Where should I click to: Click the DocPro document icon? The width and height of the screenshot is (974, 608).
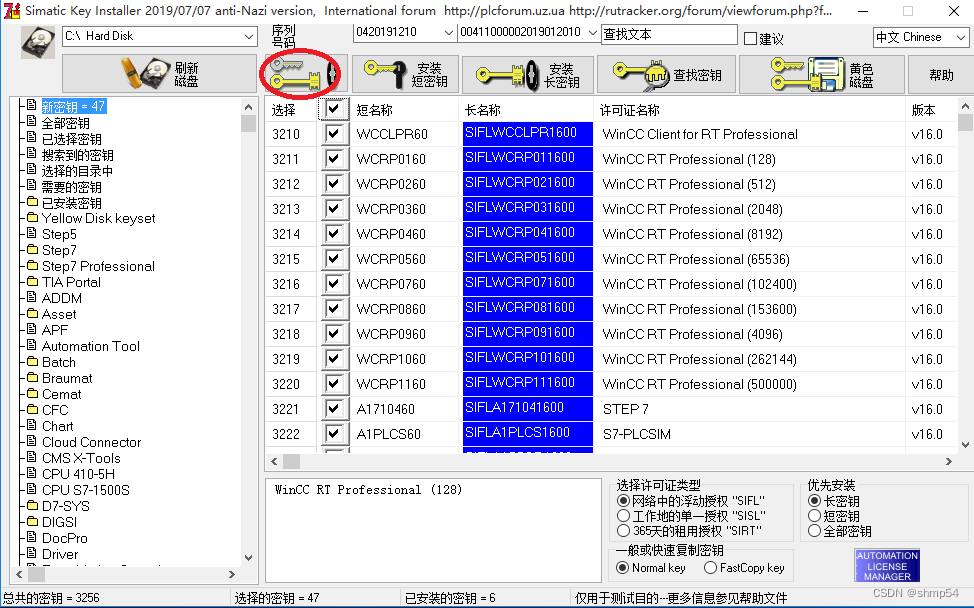32,537
